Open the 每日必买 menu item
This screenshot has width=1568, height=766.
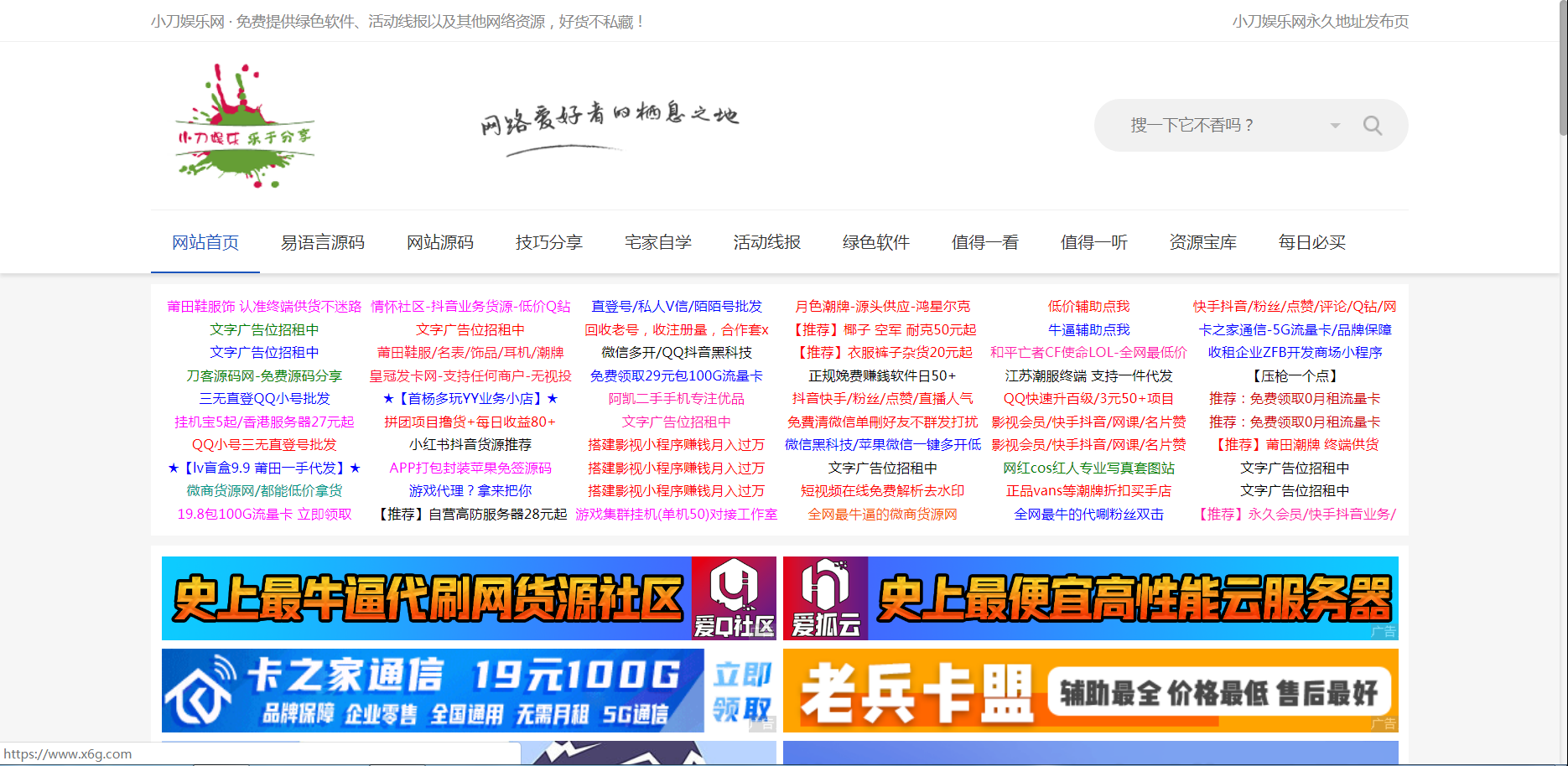(x=1310, y=242)
